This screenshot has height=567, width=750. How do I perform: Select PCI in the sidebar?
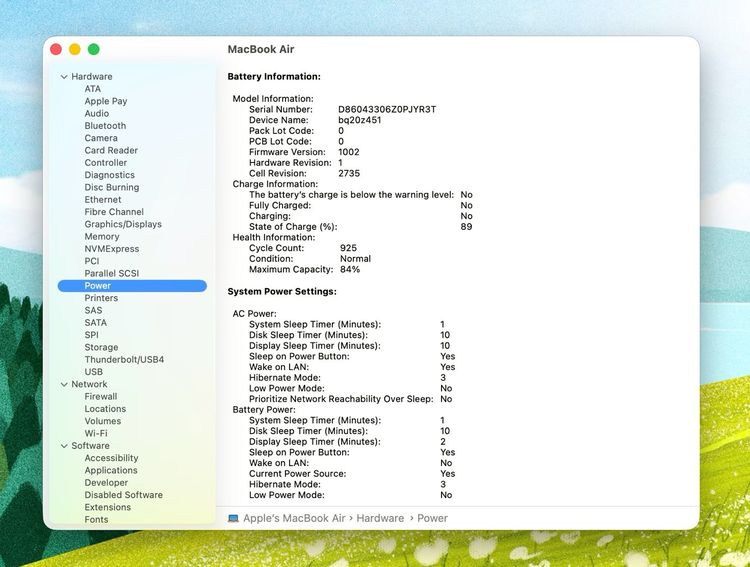(92, 261)
